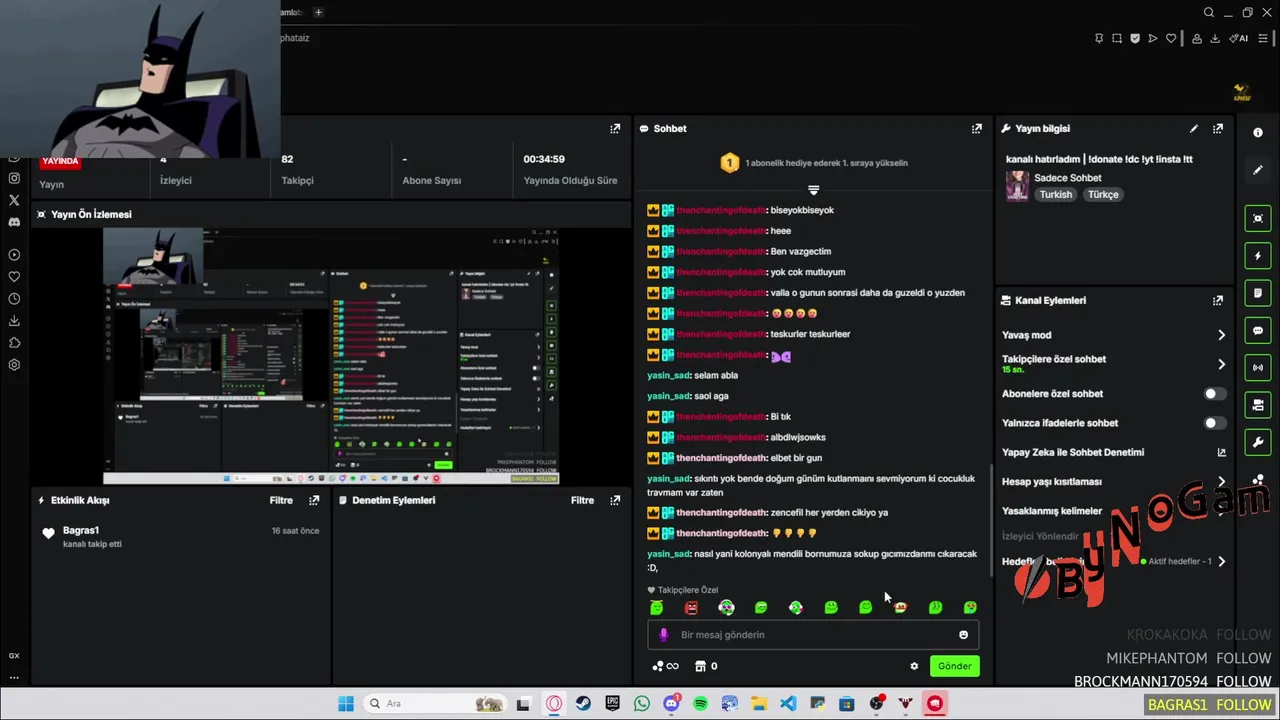1280x720 pixels.
Task: Open Steam from the taskbar
Action: coord(582,704)
